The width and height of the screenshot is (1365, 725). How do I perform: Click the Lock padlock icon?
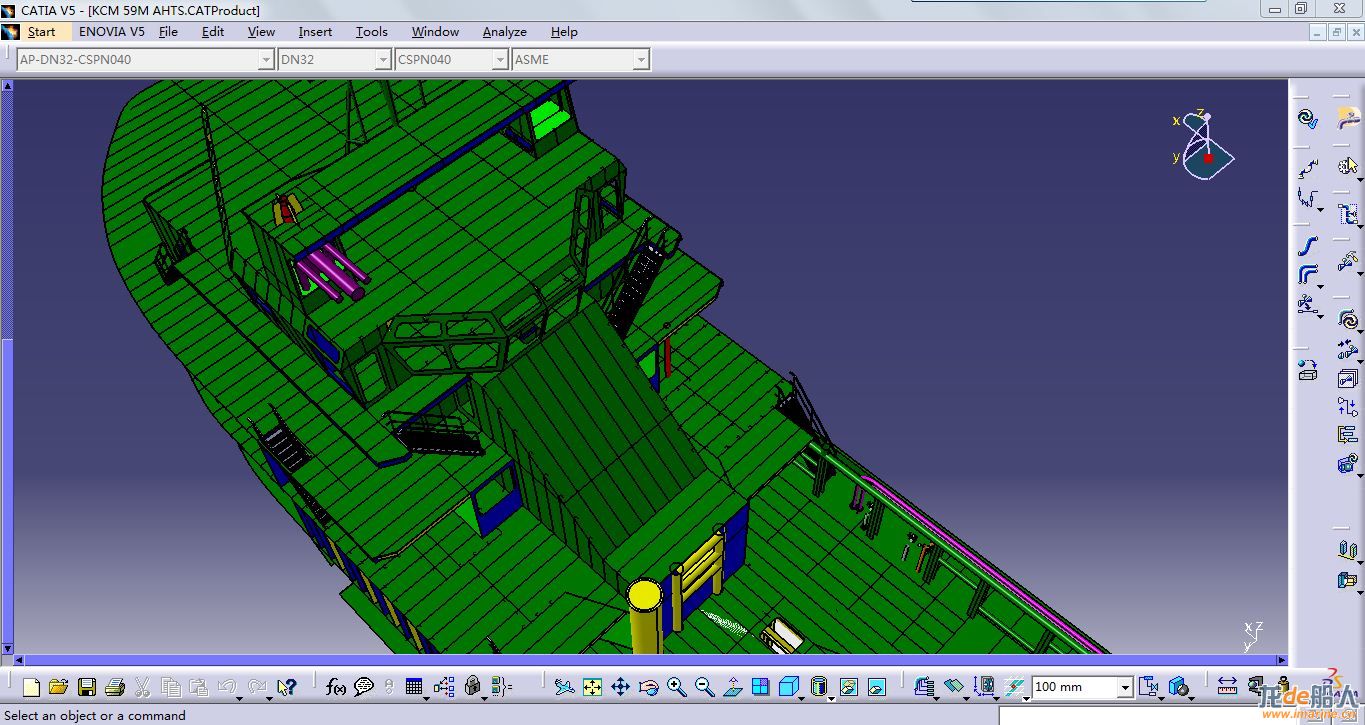pos(473,687)
